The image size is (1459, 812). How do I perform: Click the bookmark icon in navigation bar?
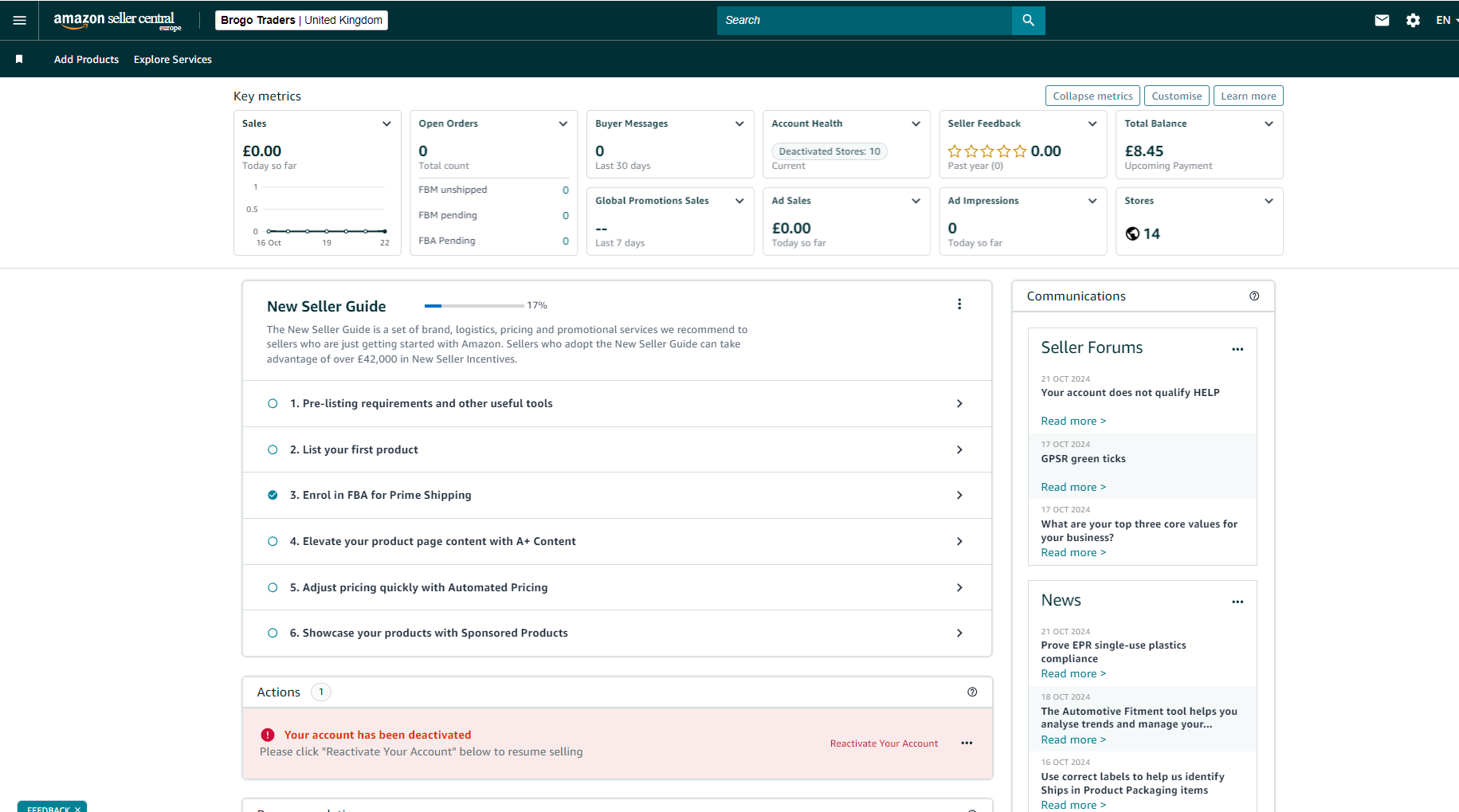19,59
